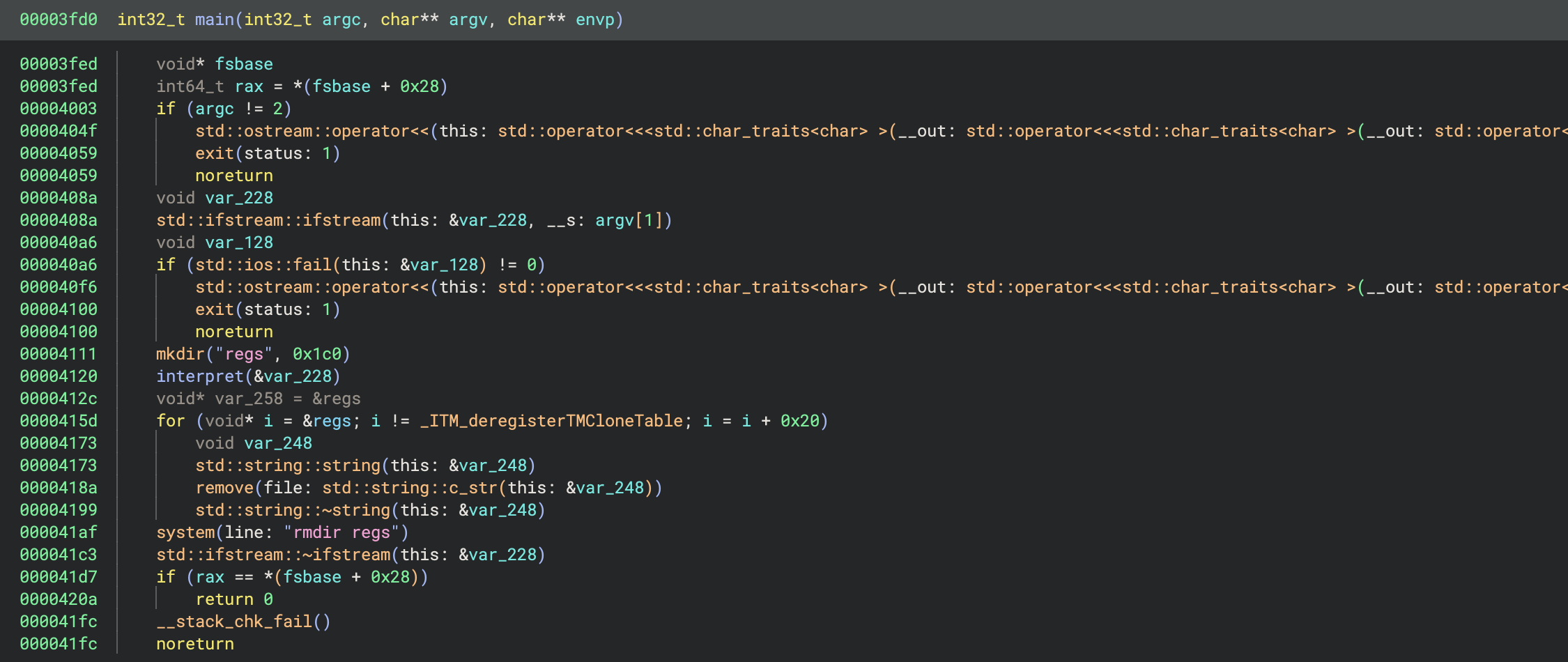This screenshot has height=662, width=1568.
Task: Open std::ifstream::ifstream constructor call
Action: pyautogui.click(x=268, y=220)
